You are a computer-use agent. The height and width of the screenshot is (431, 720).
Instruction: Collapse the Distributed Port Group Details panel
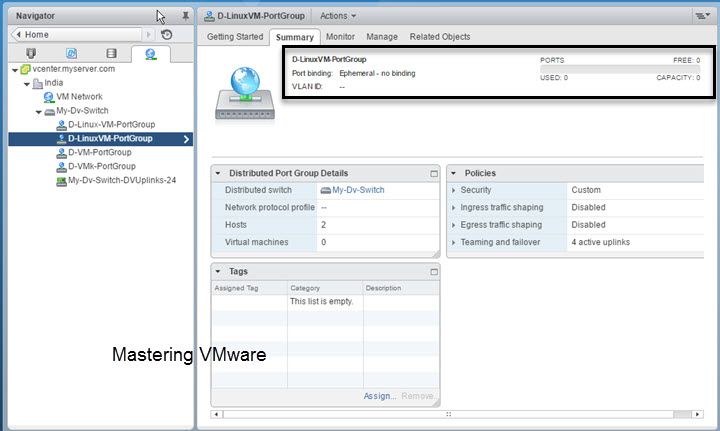click(218, 174)
